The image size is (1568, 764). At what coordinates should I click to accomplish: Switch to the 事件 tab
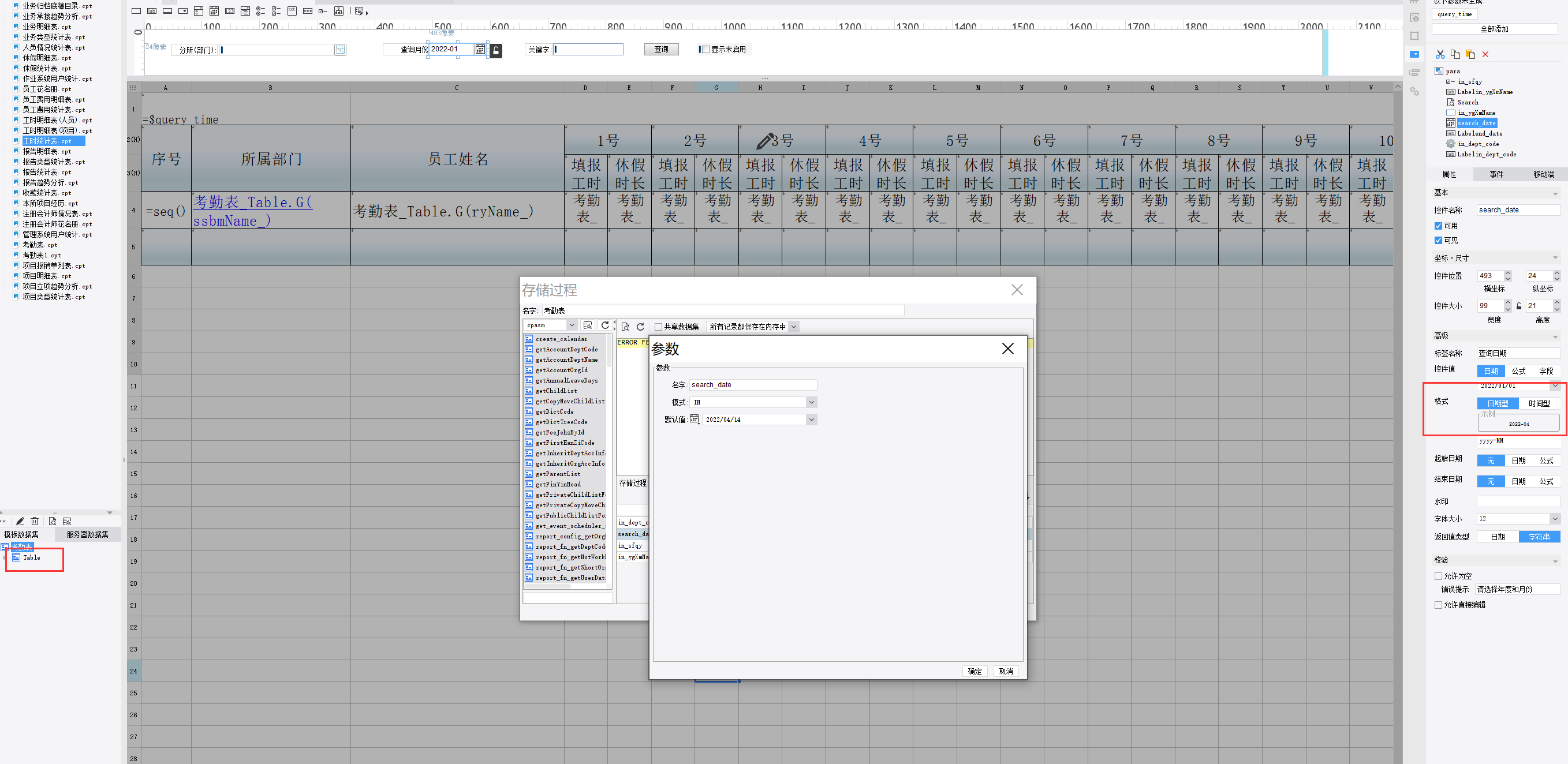click(x=1496, y=174)
